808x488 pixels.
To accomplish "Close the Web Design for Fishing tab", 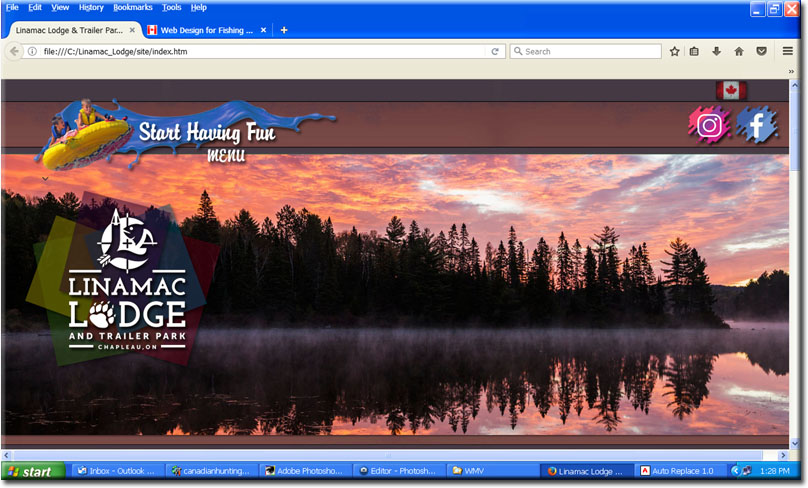I will tap(263, 30).
